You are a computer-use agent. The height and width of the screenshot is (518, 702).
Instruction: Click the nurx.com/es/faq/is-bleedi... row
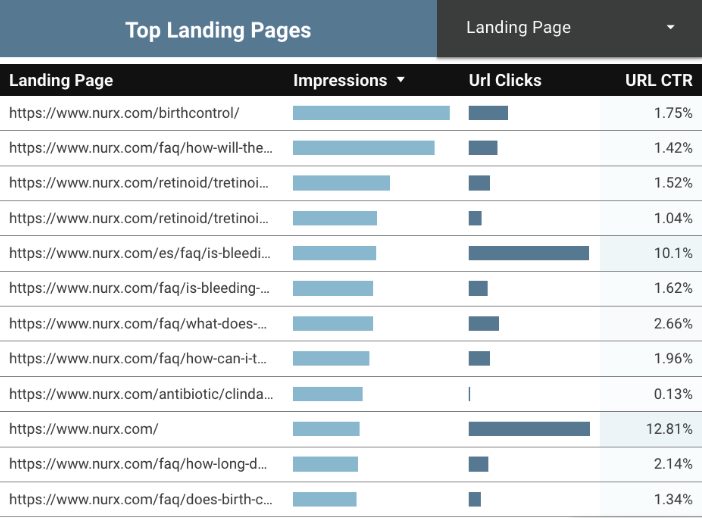coord(140,253)
